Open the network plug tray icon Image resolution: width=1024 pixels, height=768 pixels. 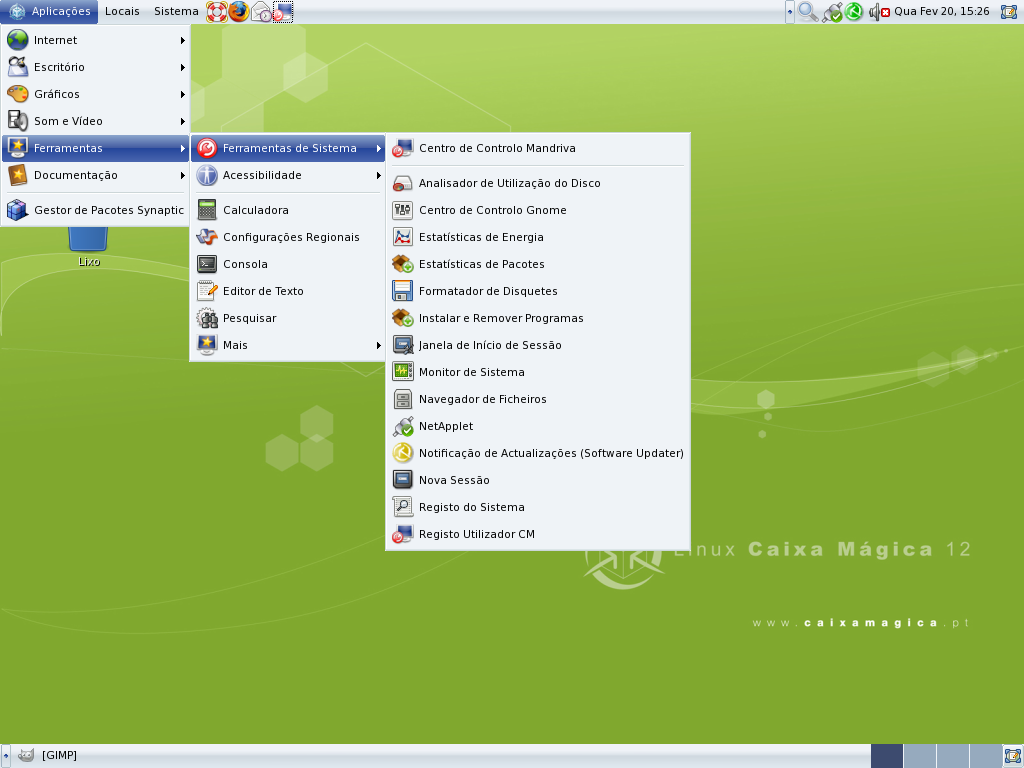point(831,12)
